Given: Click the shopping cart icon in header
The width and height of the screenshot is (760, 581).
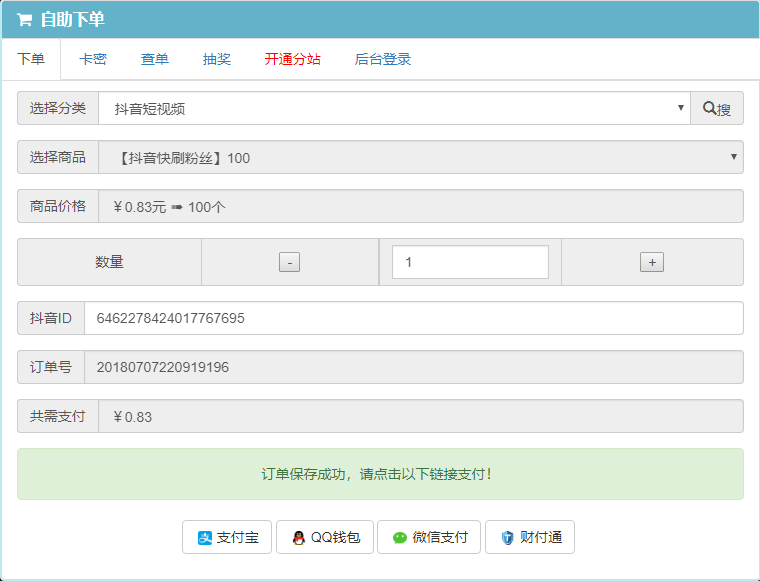Looking at the screenshot, I should (24, 20).
